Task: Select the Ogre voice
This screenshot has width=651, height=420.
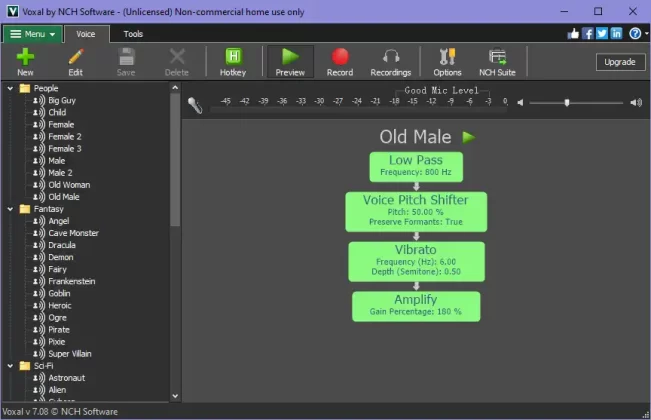Action: [x=57, y=317]
